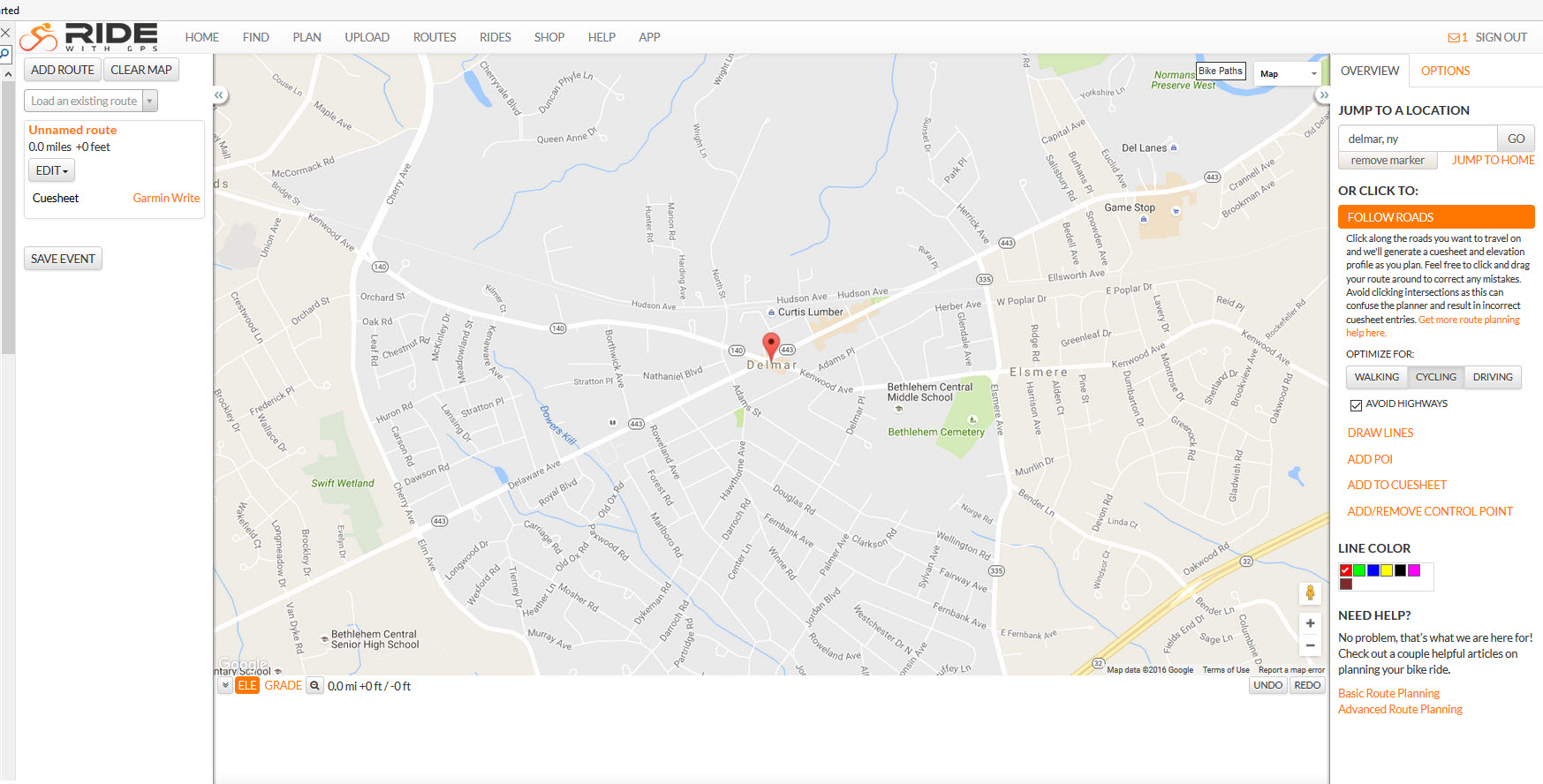
Task: Toggle the ELE elevation profile button
Action: [x=247, y=685]
